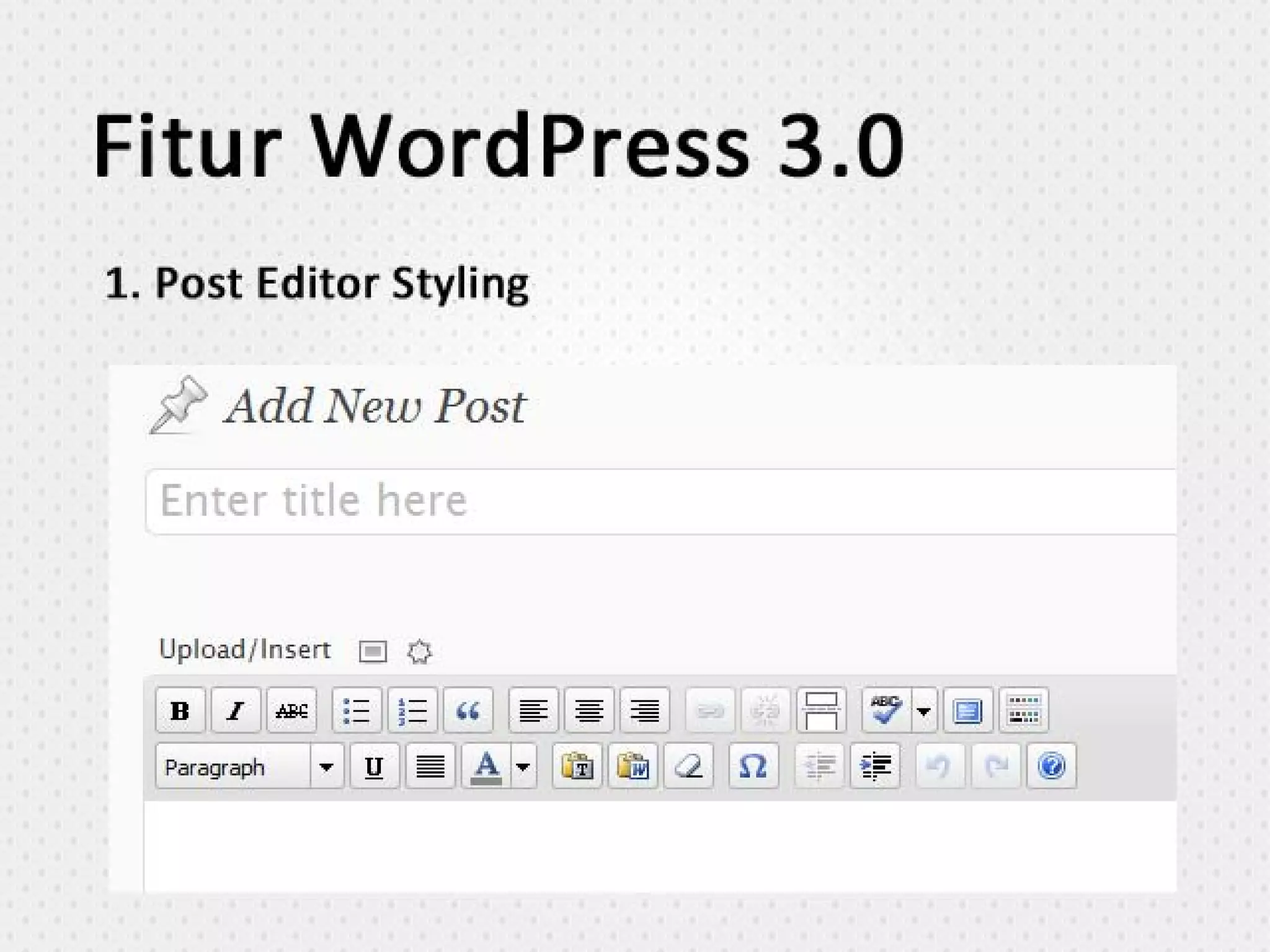Image resolution: width=1270 pixels, height=952 pixels.
Task: Insert unordered bullet list
Action: (357, 710)
